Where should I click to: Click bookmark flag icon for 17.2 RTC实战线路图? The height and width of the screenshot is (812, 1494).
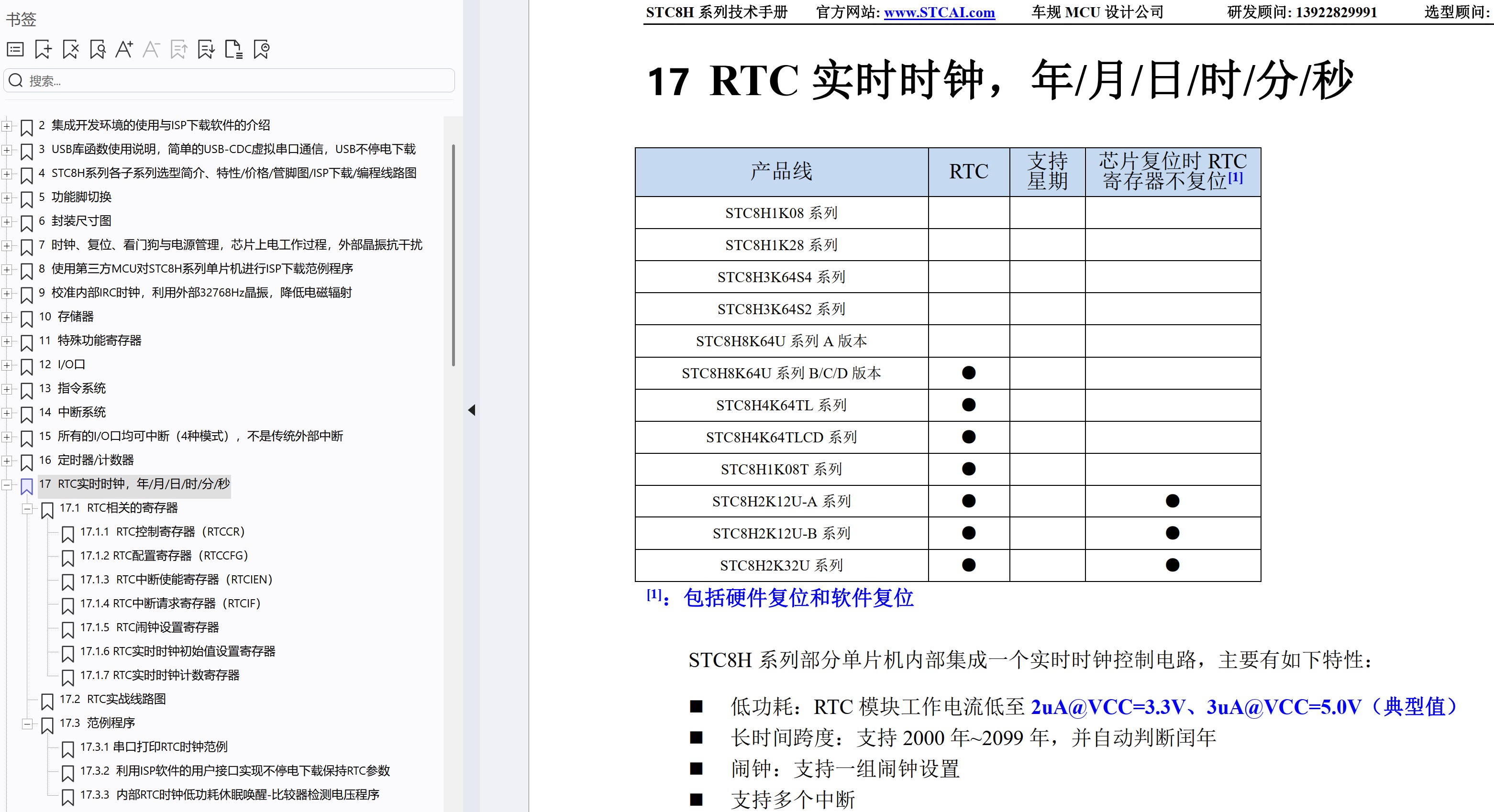(x=47, y=702)
